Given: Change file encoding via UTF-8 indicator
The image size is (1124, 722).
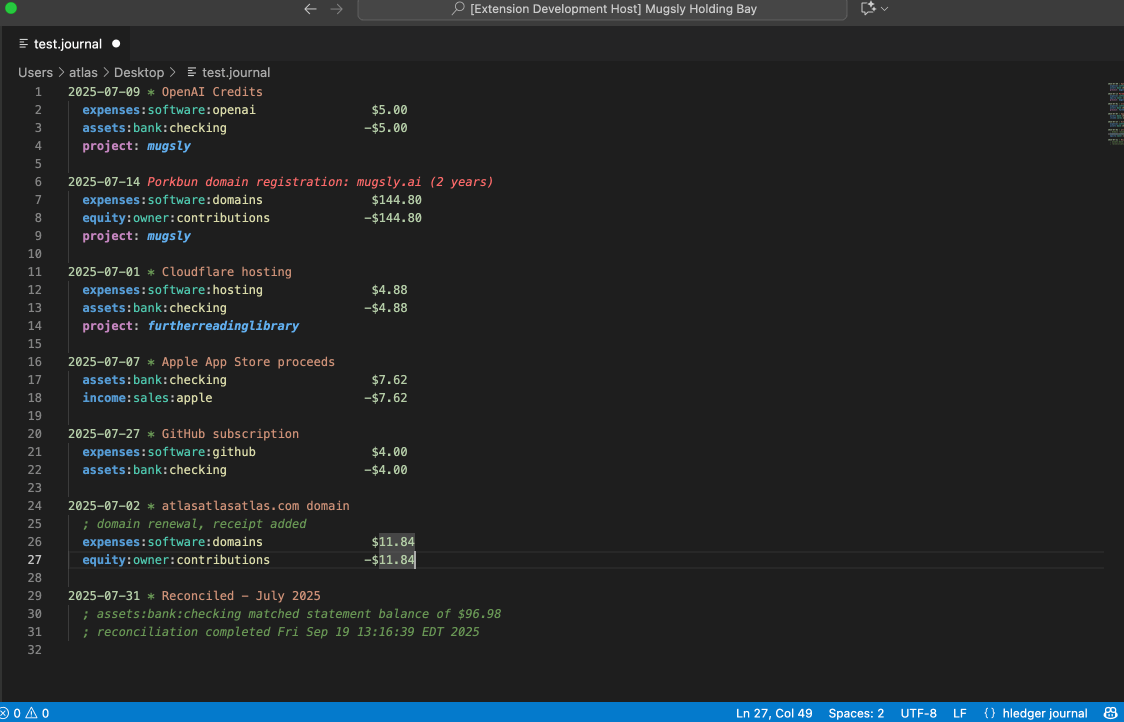Looking at the screenshot, I should [918, 713].
